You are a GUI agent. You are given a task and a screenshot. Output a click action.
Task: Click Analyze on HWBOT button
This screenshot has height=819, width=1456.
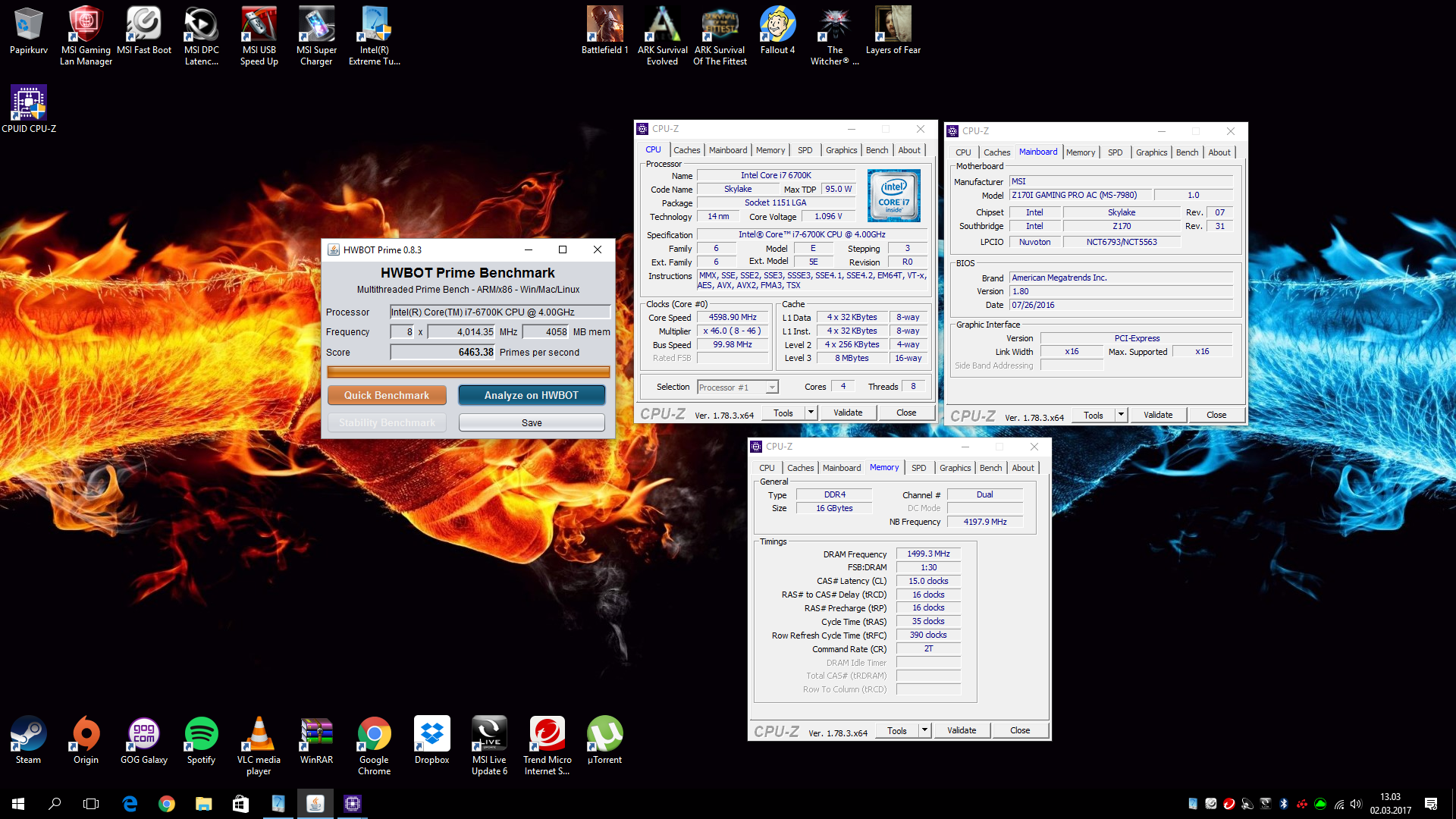tap(532, 395)
